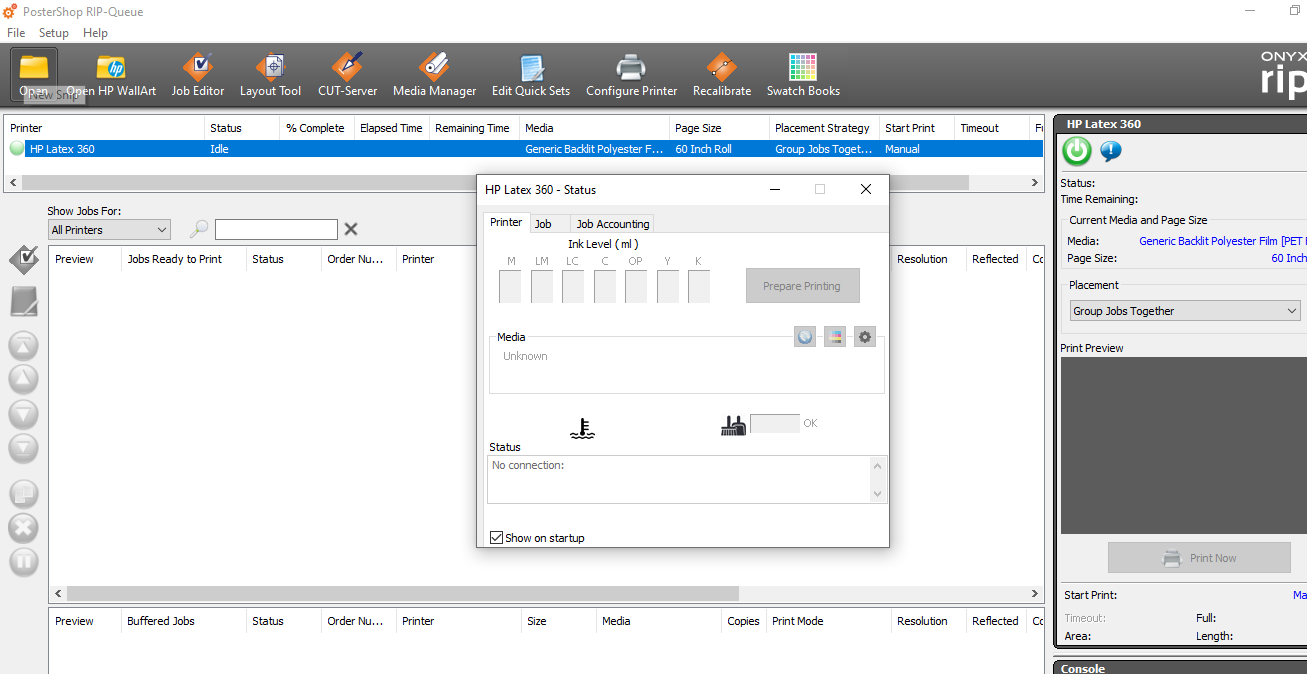Viewport: 1307px width, 674px height.
Task: Click the Placement Strategy column header
Action: point(824,128)
